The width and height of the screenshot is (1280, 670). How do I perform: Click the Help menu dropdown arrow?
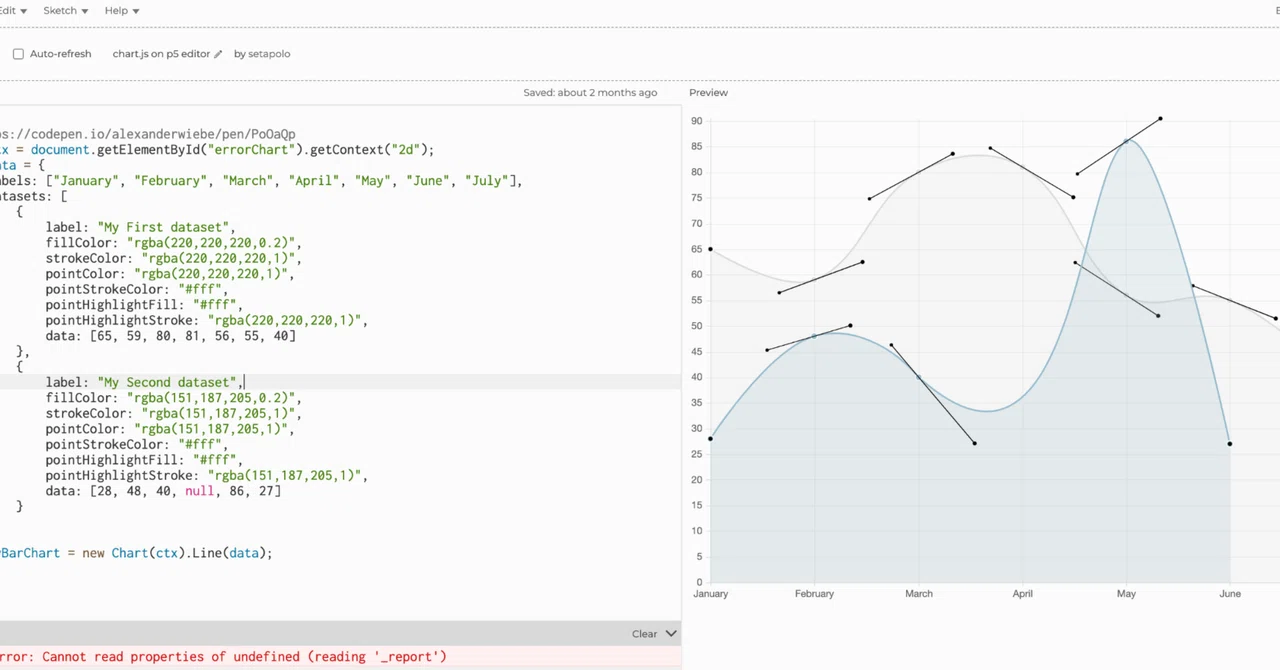point(135,11)
